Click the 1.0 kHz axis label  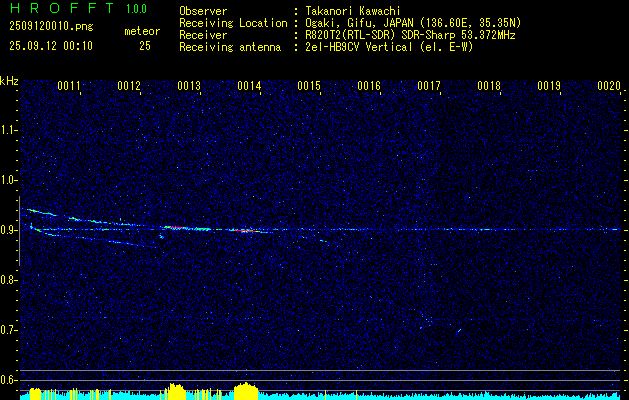click(8, 180)
